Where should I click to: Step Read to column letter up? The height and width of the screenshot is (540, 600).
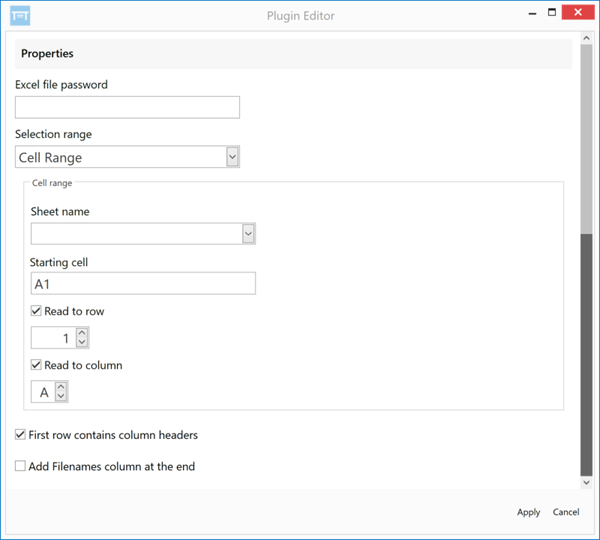61,387
